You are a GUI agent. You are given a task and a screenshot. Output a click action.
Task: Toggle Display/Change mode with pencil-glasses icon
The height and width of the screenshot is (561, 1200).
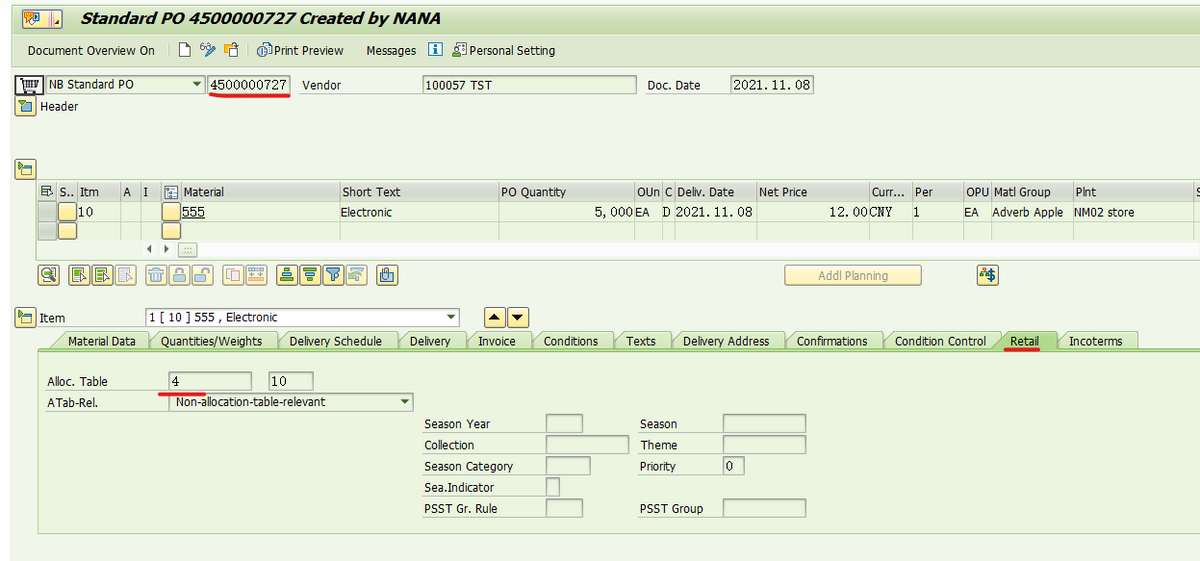click(208, 50)
